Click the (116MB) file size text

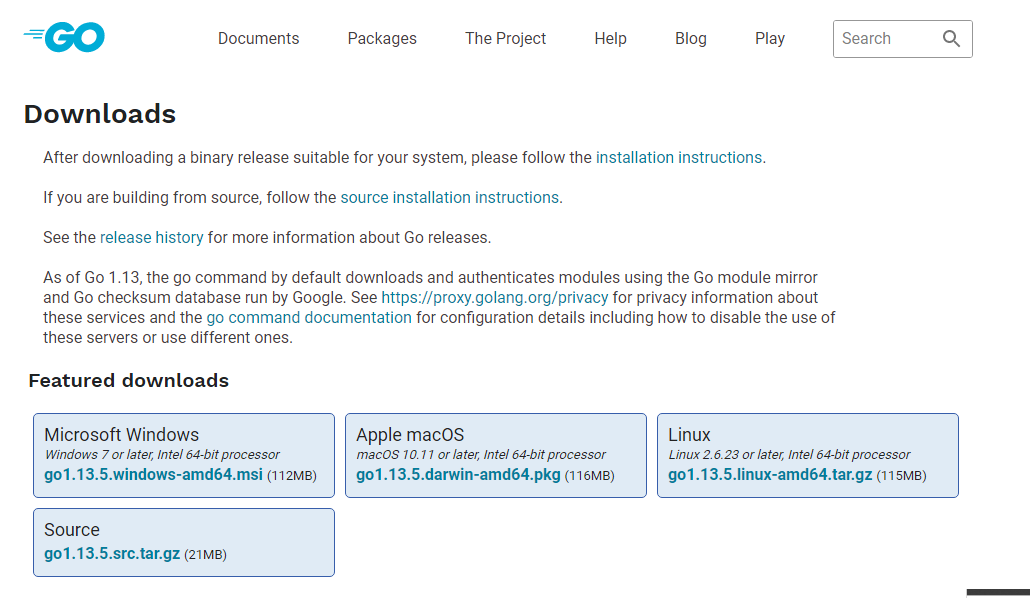(589, 476)
